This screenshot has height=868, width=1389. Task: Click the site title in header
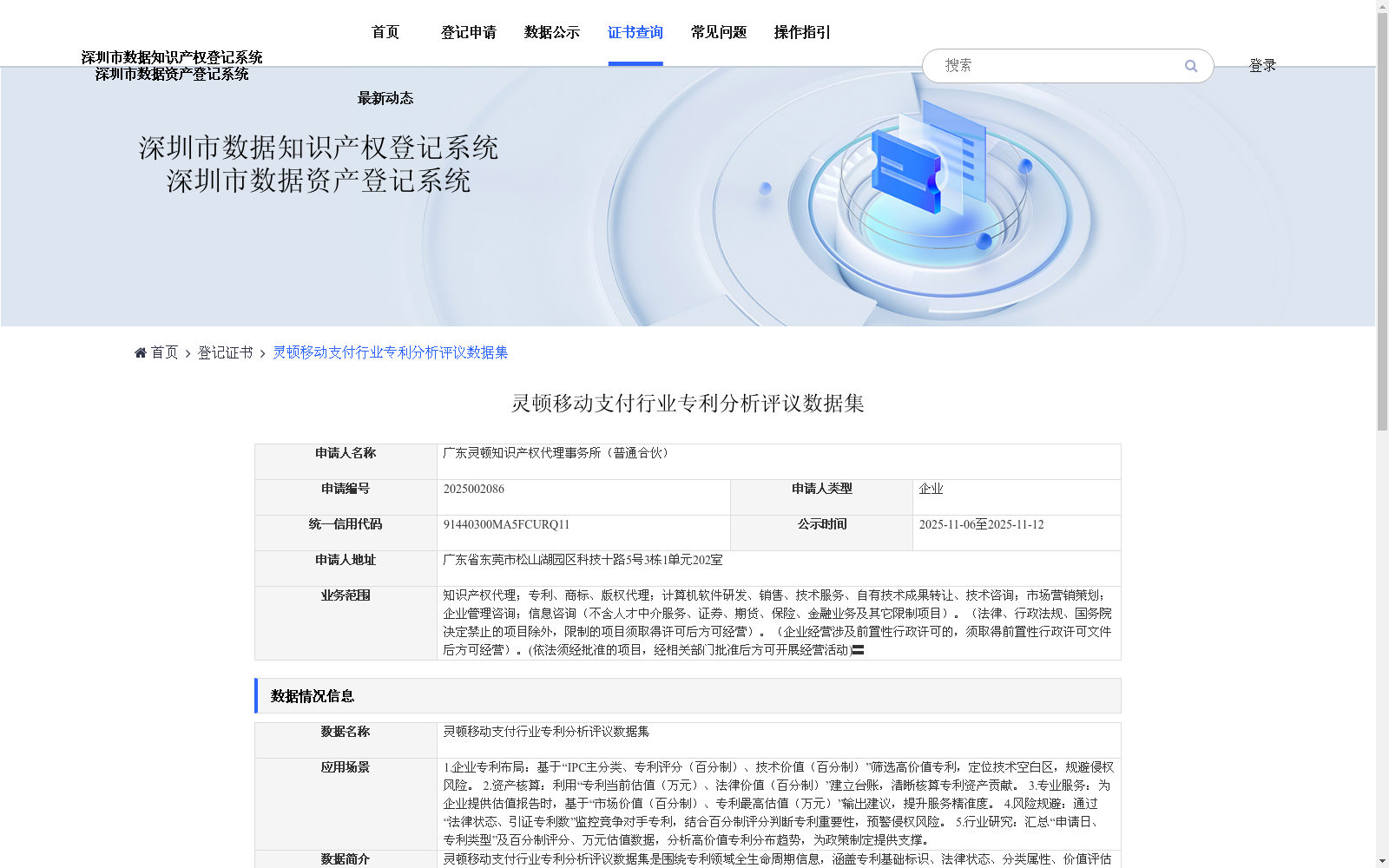point(172,66)
